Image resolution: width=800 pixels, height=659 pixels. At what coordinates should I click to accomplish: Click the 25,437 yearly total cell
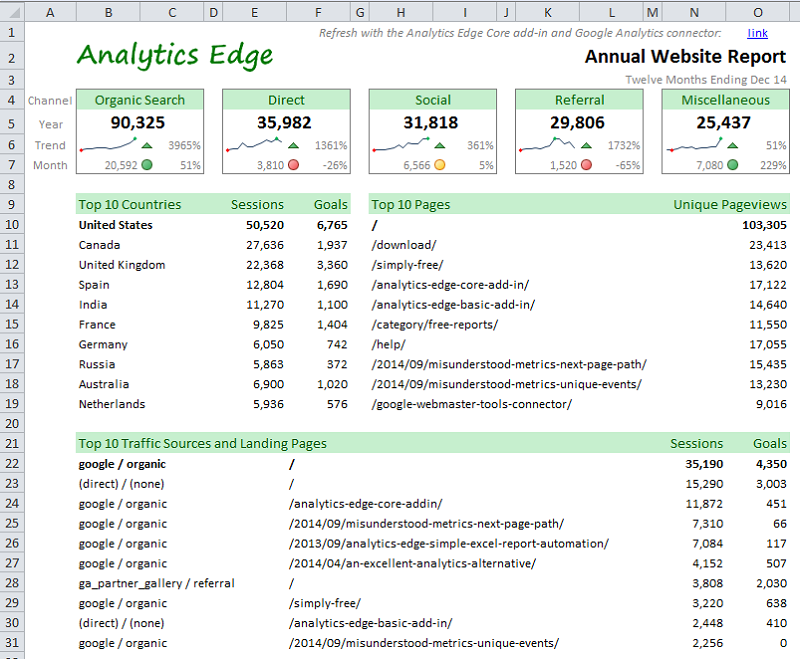pyautogui.click(x=723, y=122)
